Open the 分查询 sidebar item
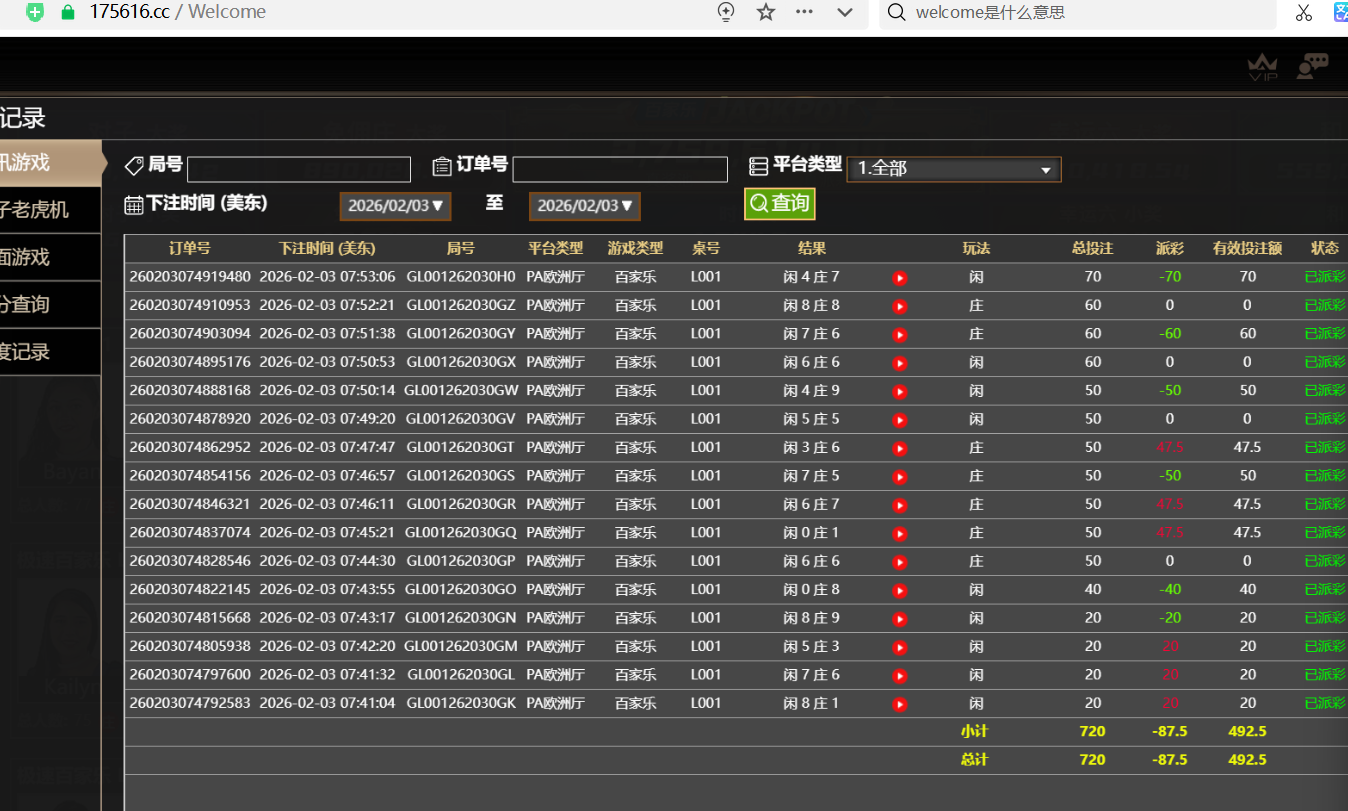This screenshot has height=811, width=1348. point(50,304)
